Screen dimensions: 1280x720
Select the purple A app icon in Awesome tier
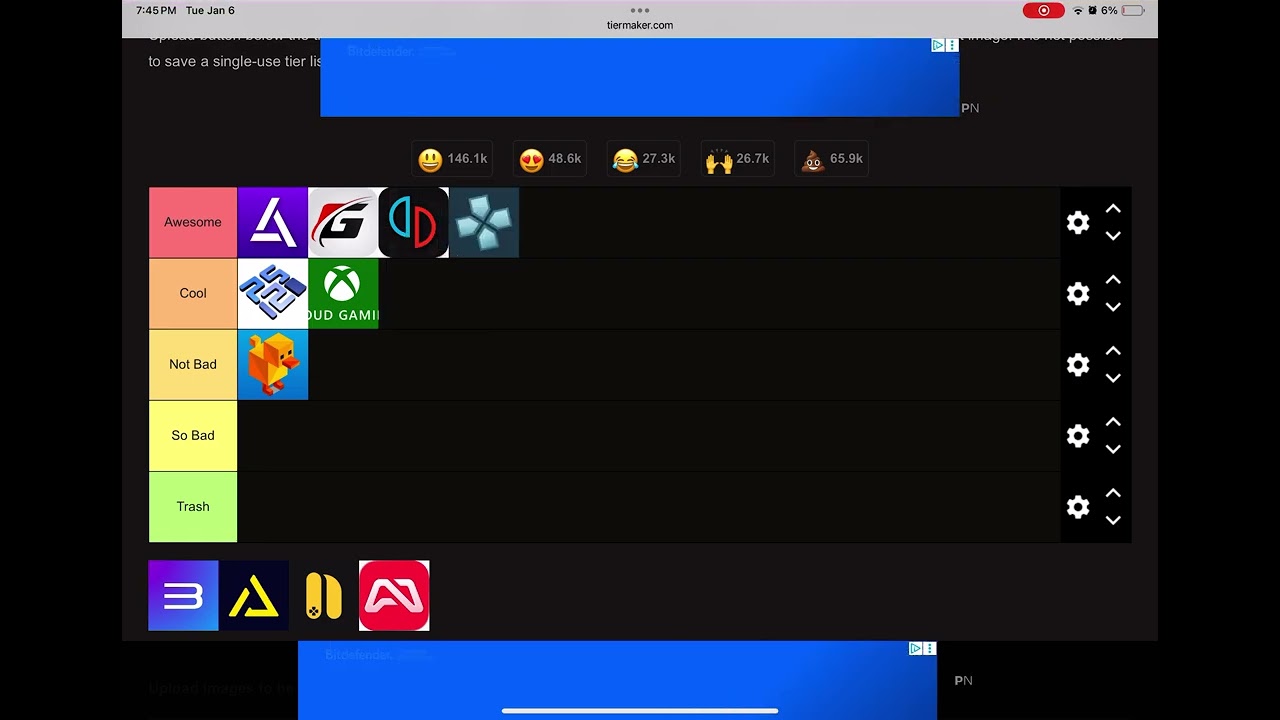tap(273, 222)
